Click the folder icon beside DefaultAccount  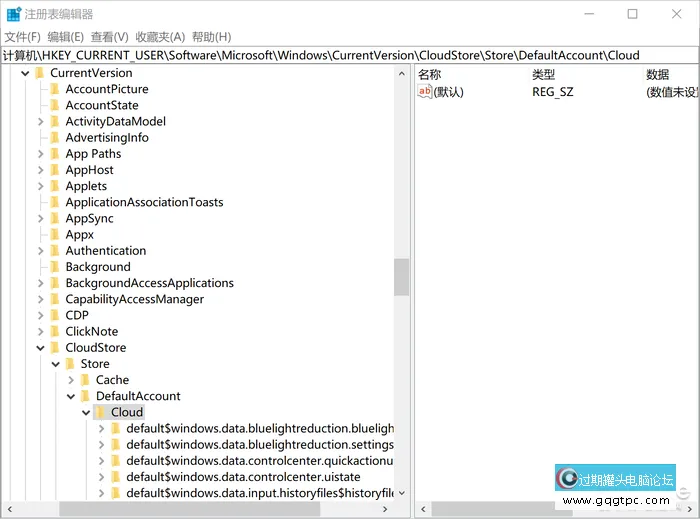coord(86,396)
